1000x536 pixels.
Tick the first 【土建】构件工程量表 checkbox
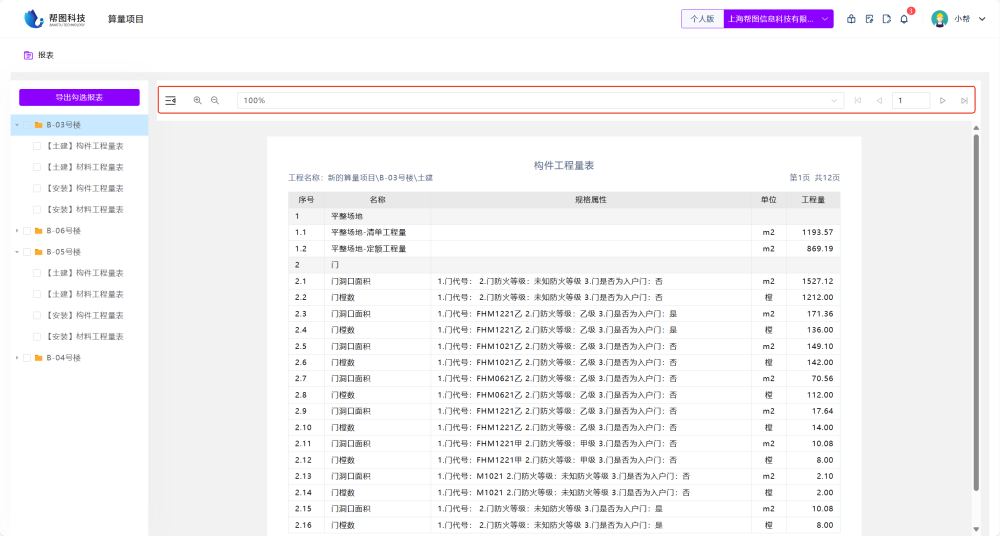[x=37, y=146]
